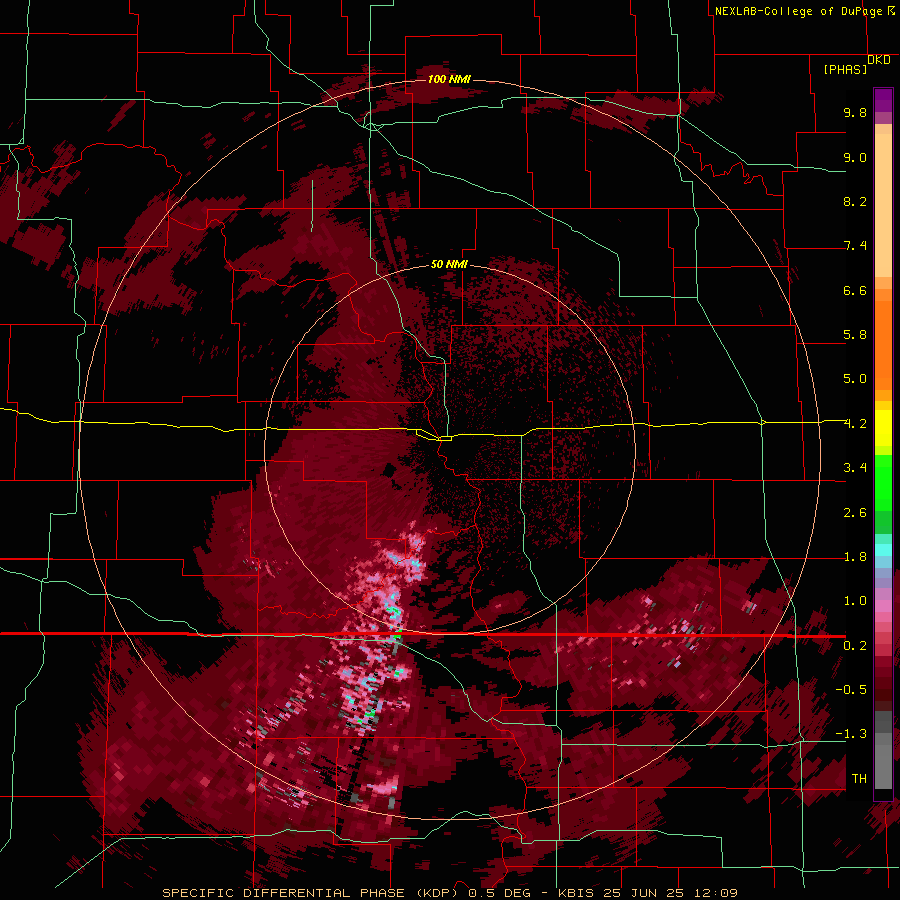Image resolution: width=900 pixels, height=900 pixels.
Task: Click the 3.4 legend value
Action: coord(855,468)
